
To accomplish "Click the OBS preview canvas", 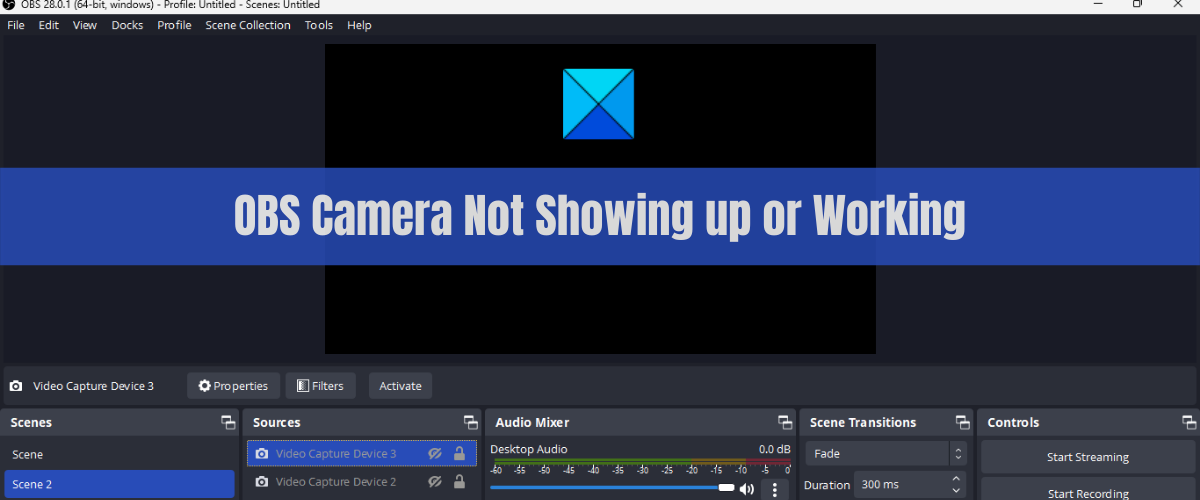I will coord(600,198).
